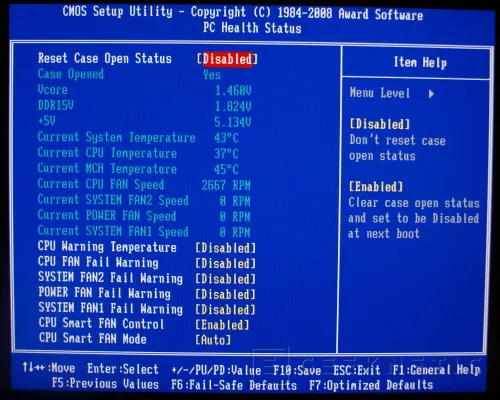The height and width of the screenshot is (400, 500).
Task: Click F6:Fail-Safe Defaults hint
Action: [x=234, y=385]
